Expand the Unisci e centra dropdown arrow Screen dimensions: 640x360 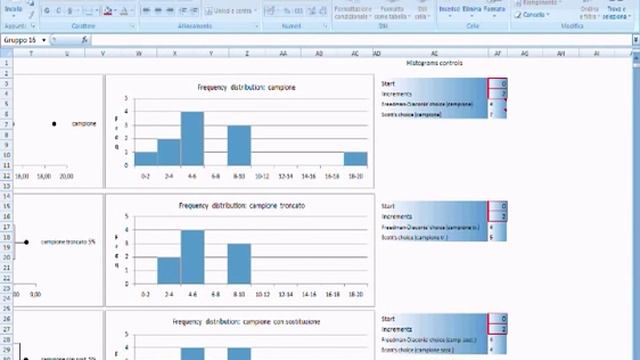256,11
